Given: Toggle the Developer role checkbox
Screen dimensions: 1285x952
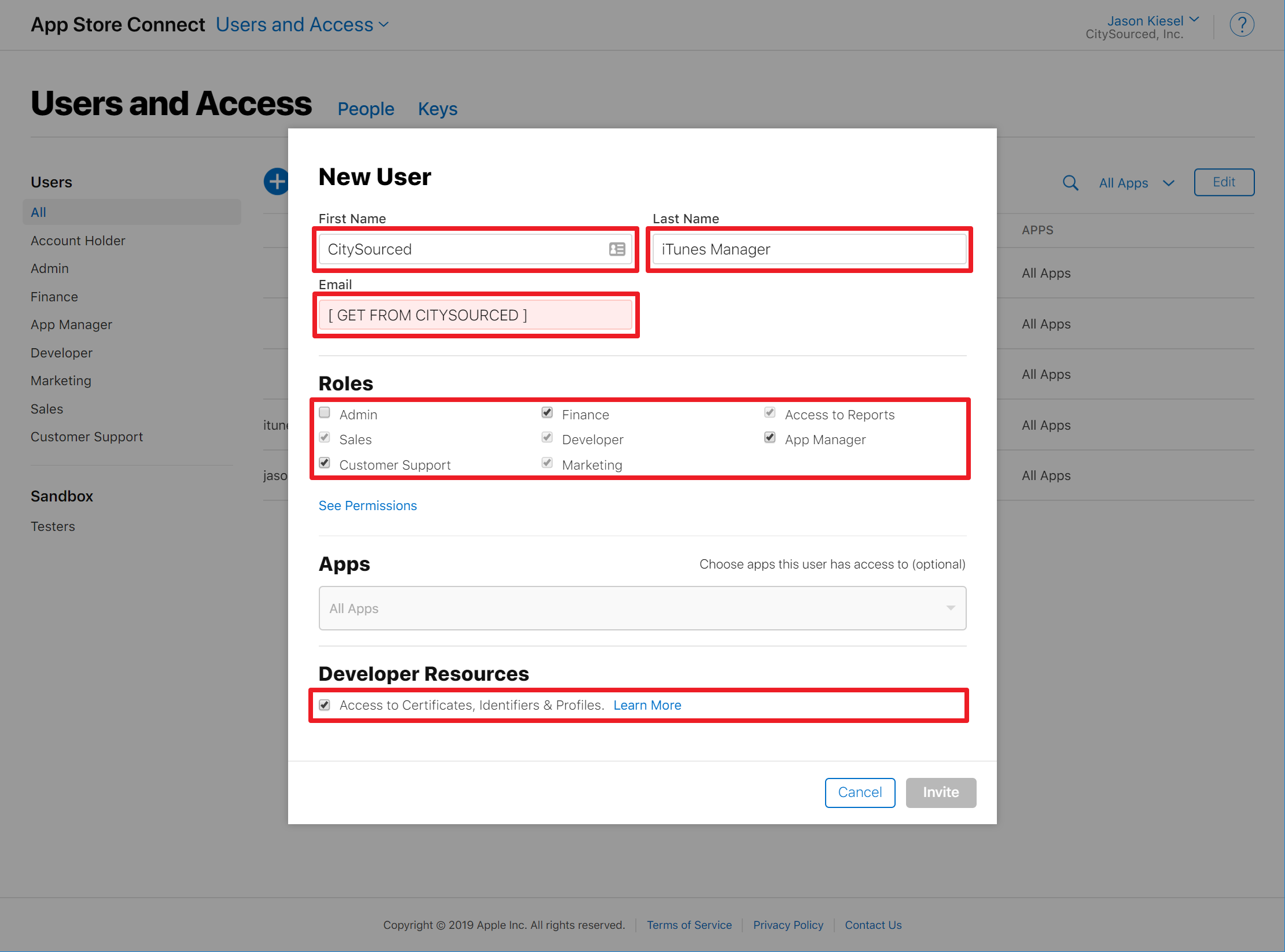Looking at the screenshot, I should click(547, 438).
